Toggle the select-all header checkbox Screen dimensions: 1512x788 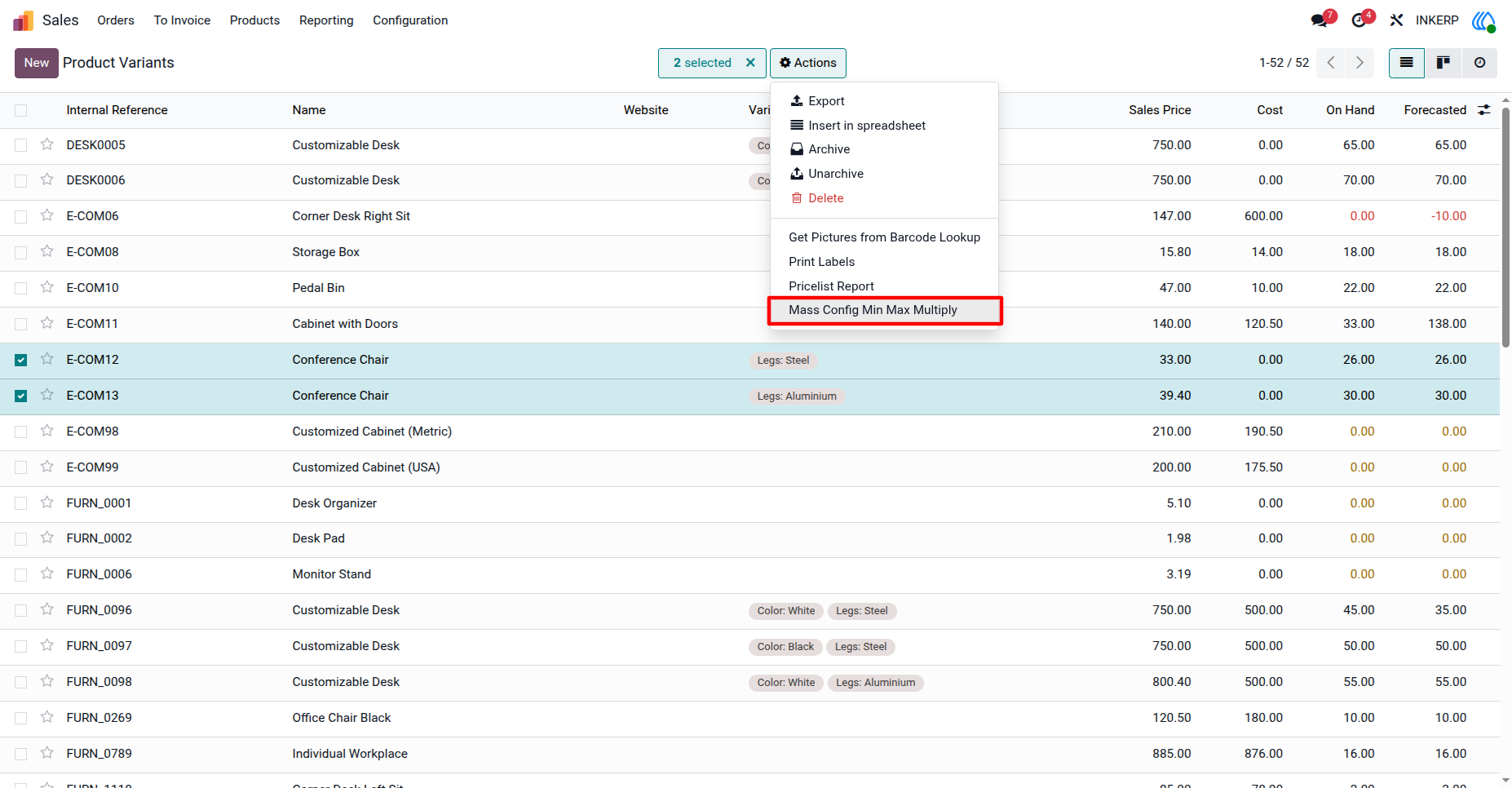click(21, 110)
